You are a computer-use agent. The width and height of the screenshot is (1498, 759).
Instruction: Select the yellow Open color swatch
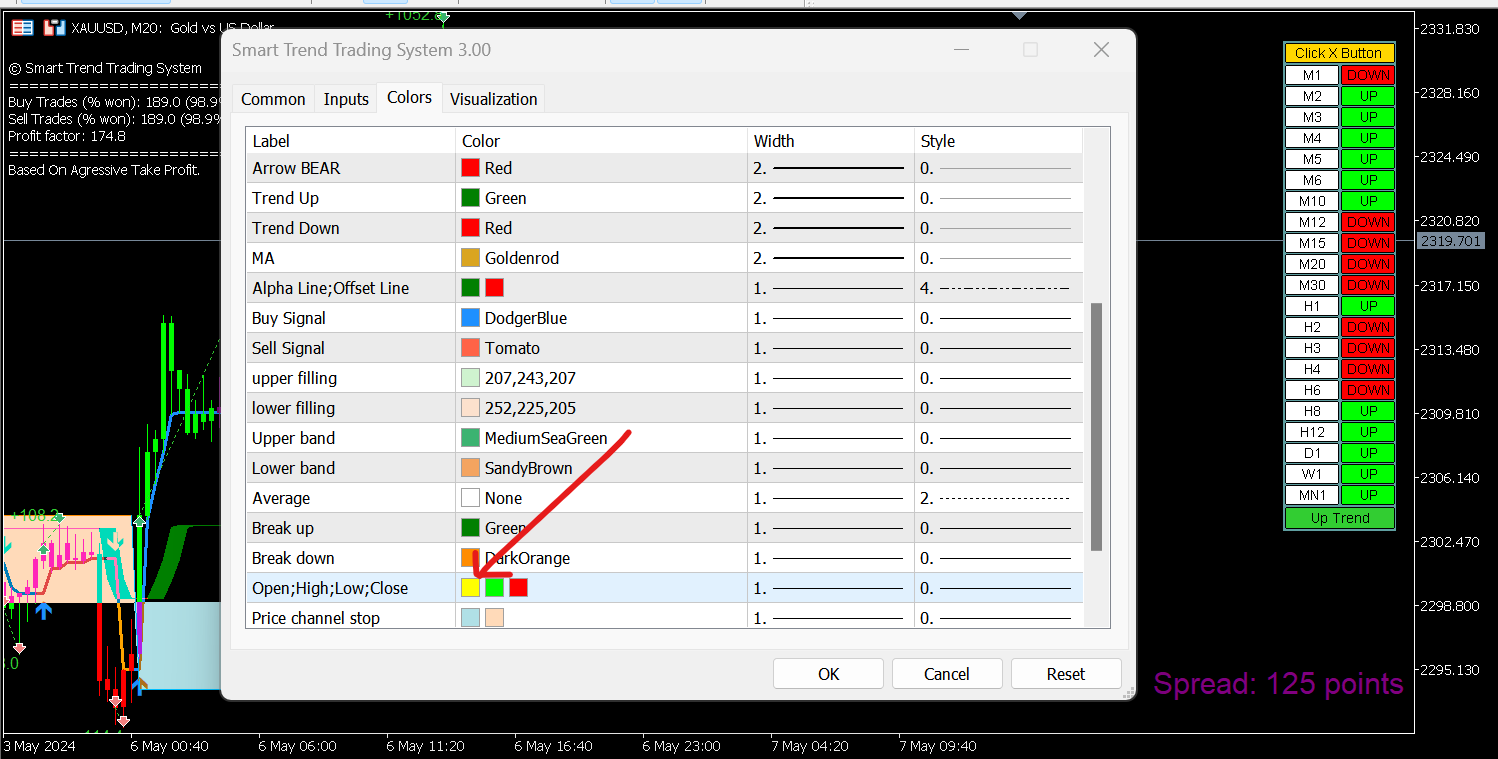click(470, 588)
